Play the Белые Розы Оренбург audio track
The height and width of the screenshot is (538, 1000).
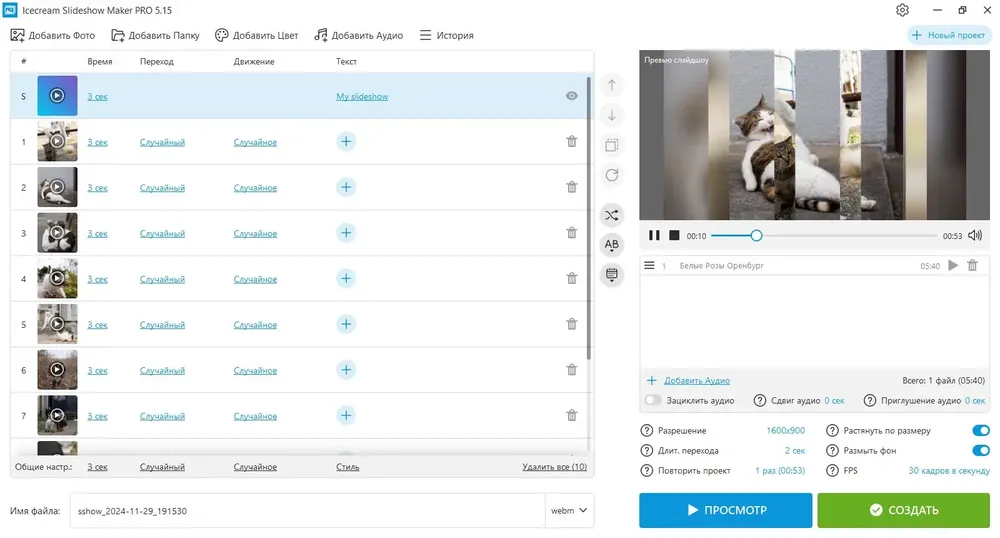click(953, 265)
